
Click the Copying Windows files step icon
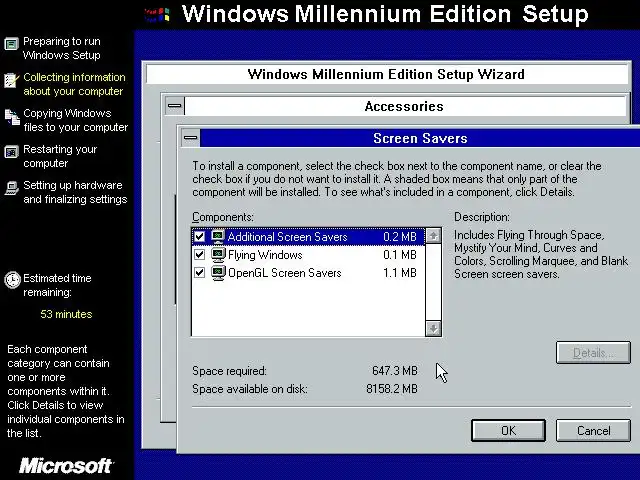tap(12, 117)
